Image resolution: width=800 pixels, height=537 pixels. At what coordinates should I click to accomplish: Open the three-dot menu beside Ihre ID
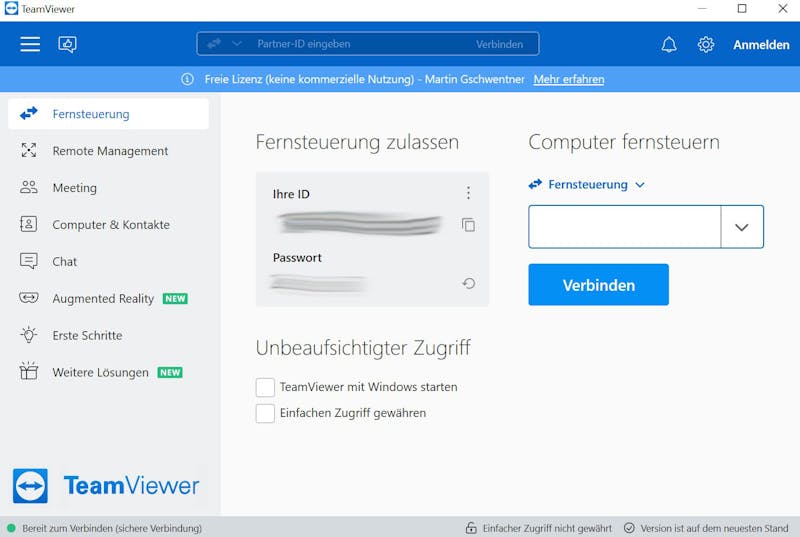click(468, 193)
